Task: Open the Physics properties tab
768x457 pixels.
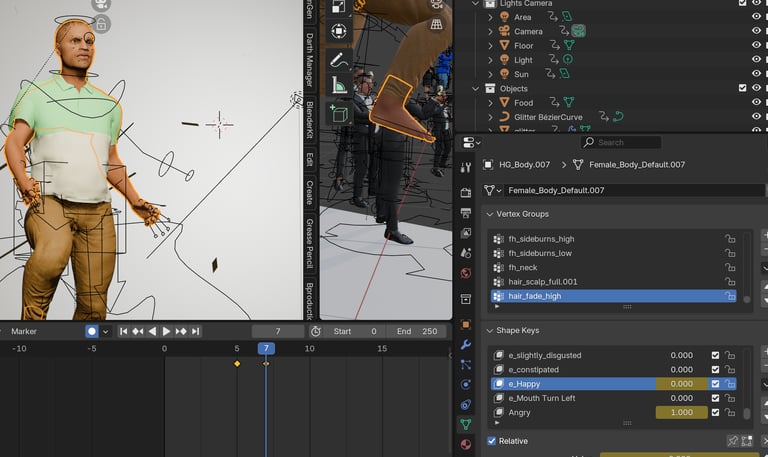Action: coord(466,384)
